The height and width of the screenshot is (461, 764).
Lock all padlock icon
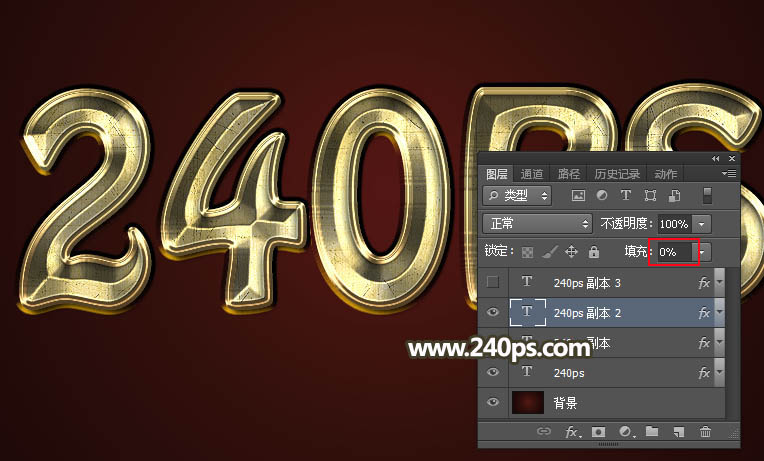(593, 251)
